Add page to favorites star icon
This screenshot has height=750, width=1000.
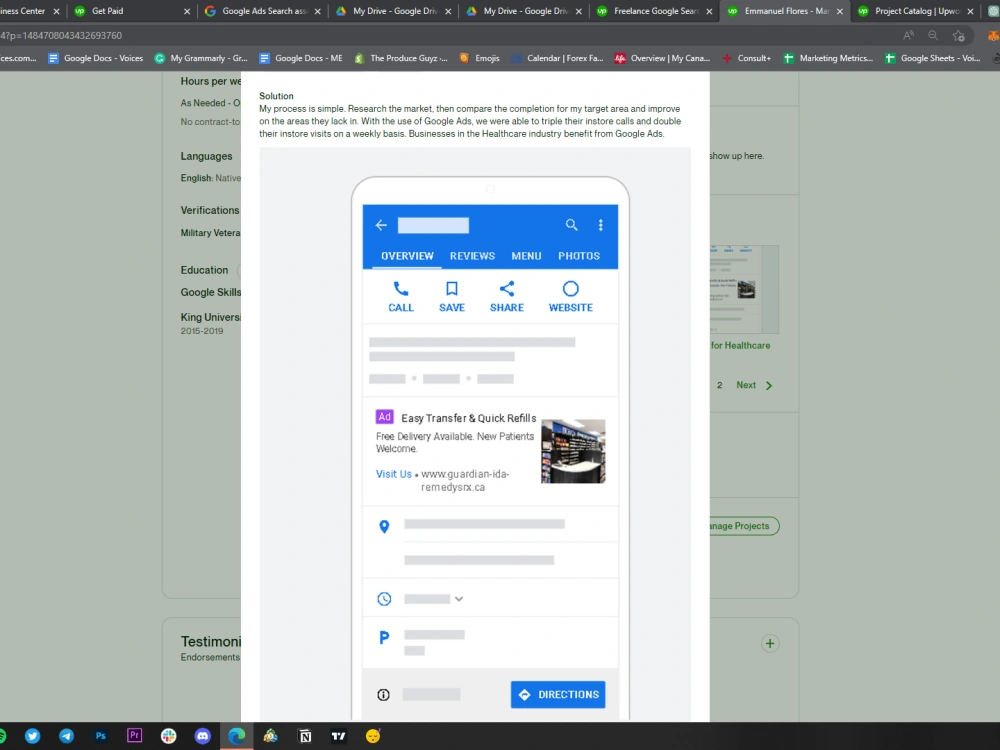click(x=959, y=36)
